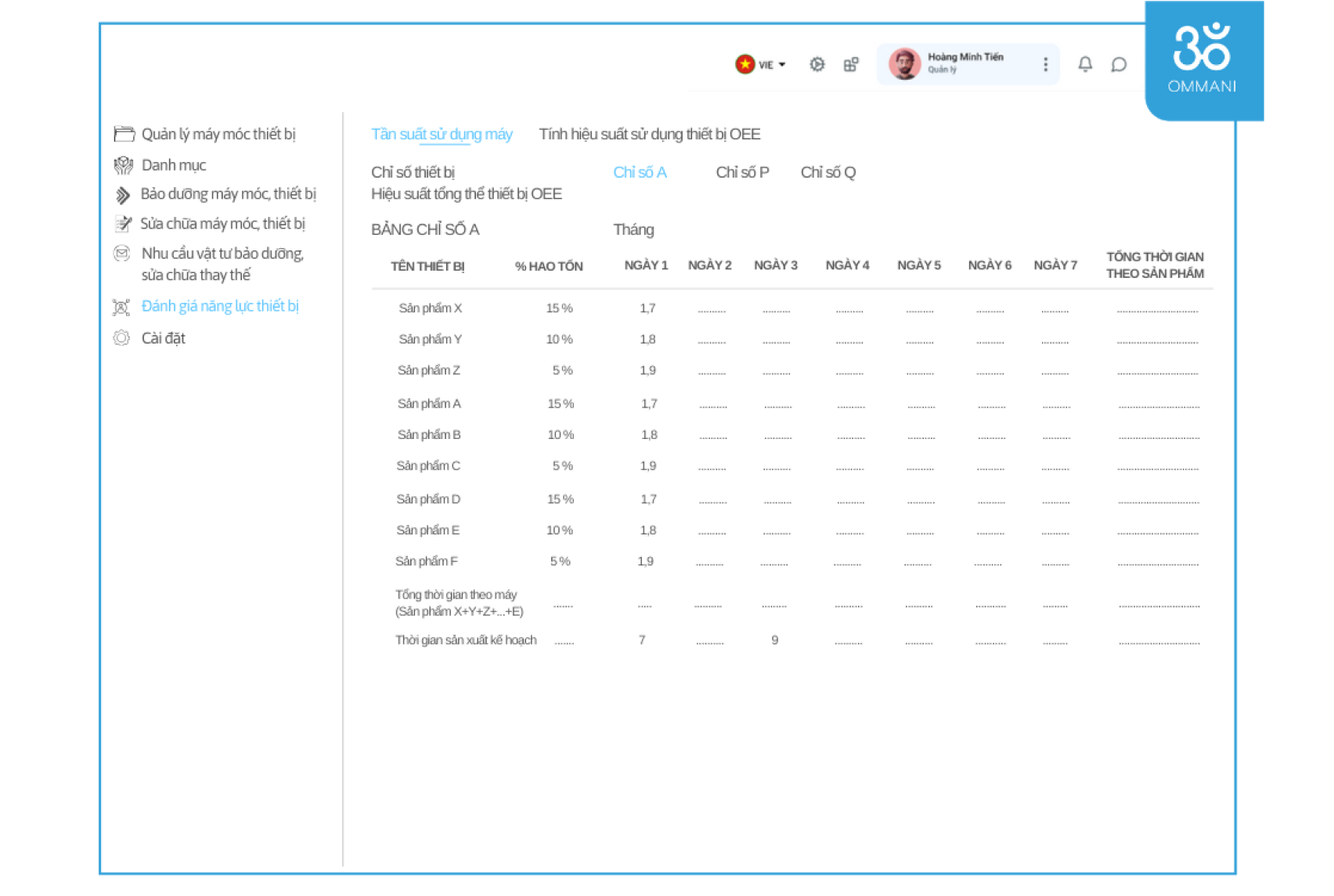Go to Bảo dưỡng máy móc, thiết bị
Image resolution: width=1334 pixels, height=896 pixels.
(229, 194)
